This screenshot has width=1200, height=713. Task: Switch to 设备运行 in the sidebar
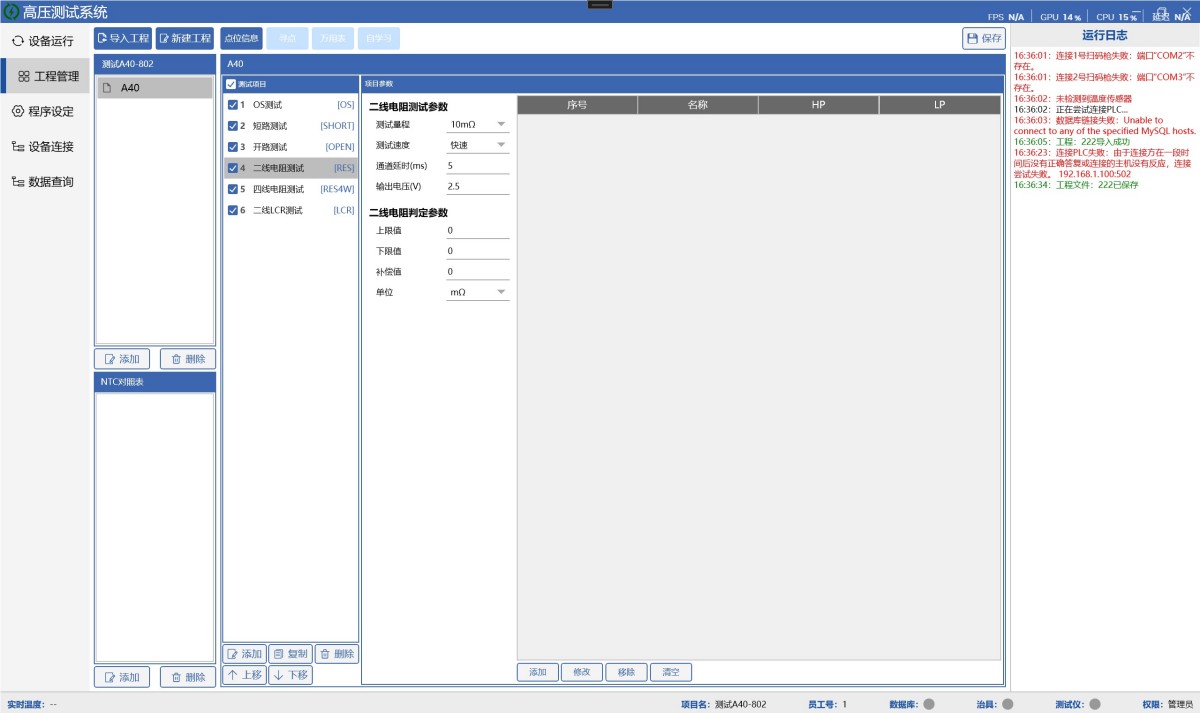[x=45, y=41]
